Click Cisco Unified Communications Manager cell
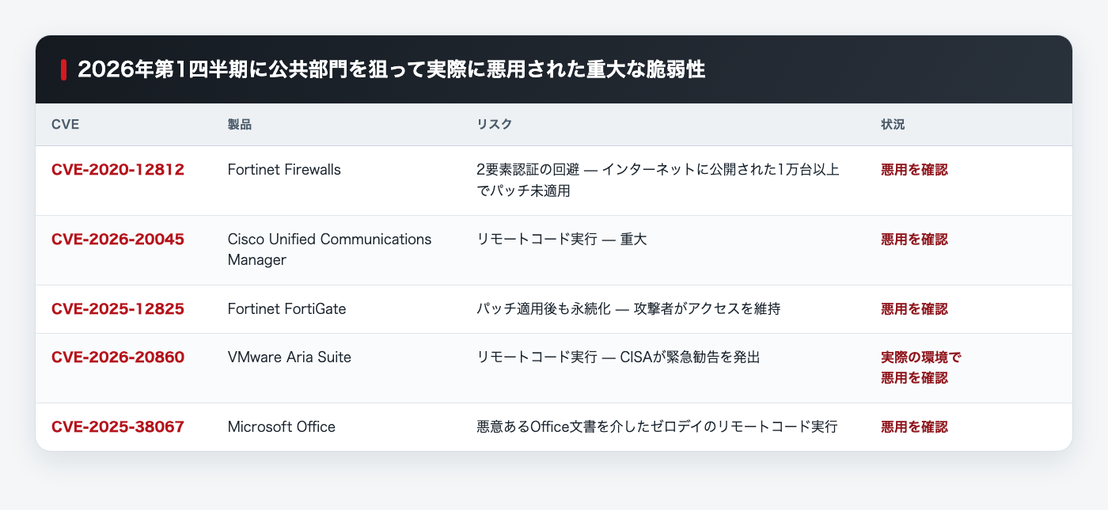 tap(329, 249)
